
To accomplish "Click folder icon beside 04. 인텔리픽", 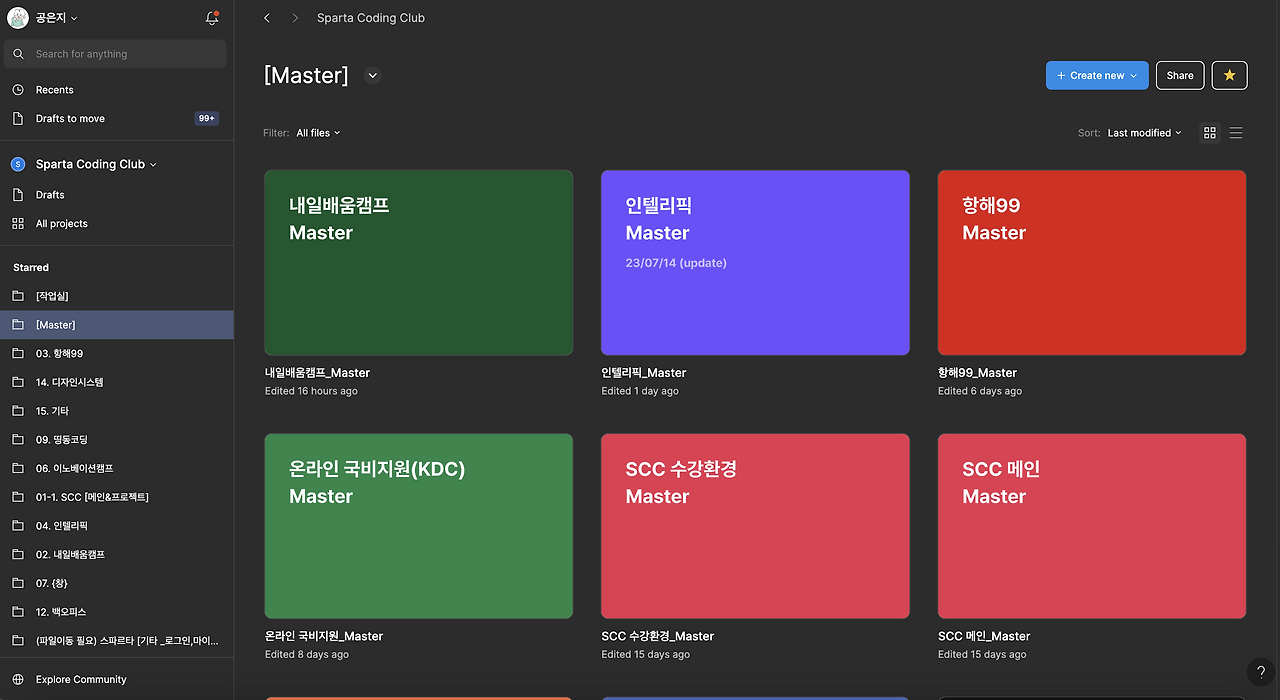I will click(x=18, y=526).
